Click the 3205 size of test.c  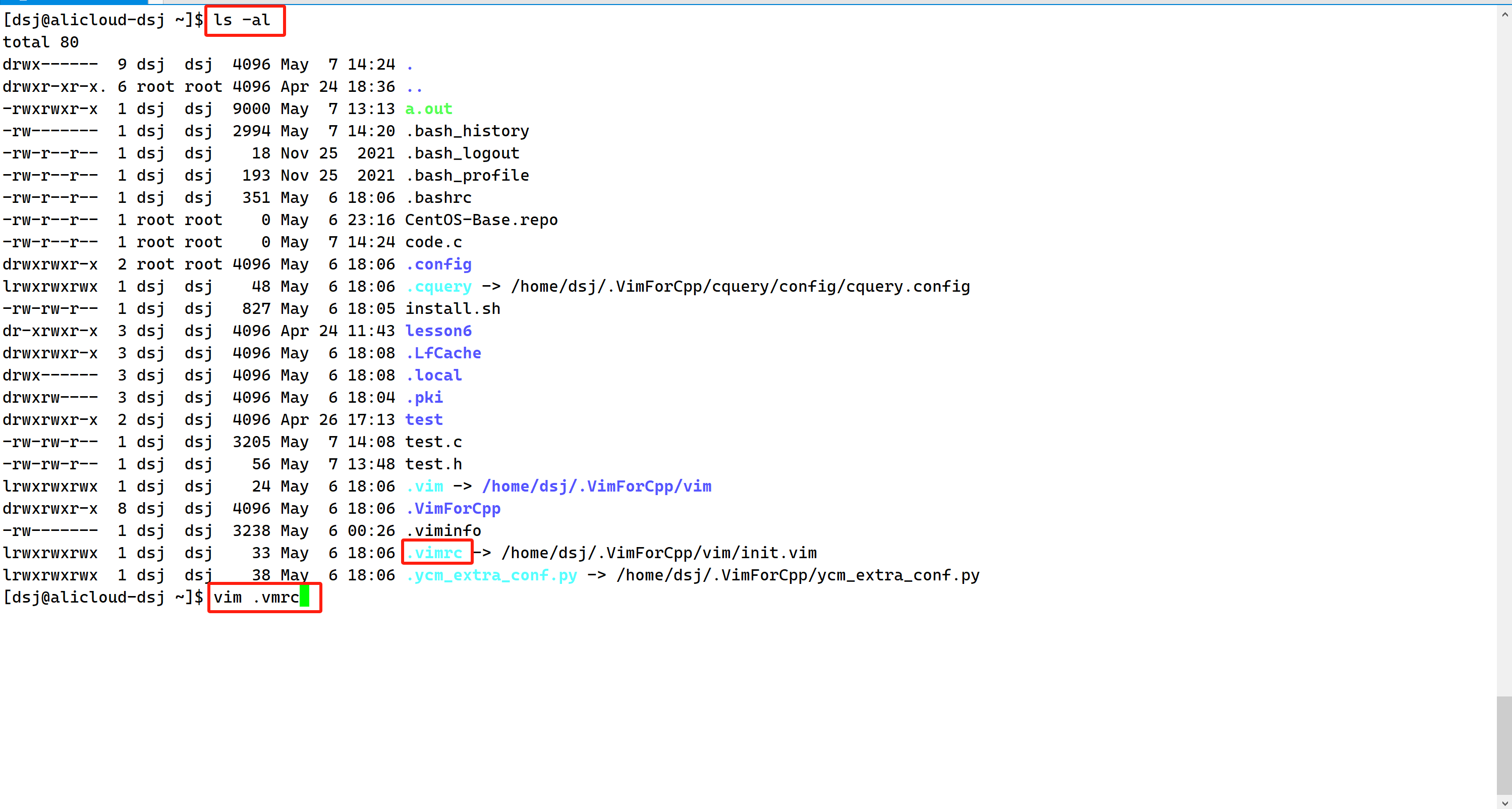coord(251,442)
